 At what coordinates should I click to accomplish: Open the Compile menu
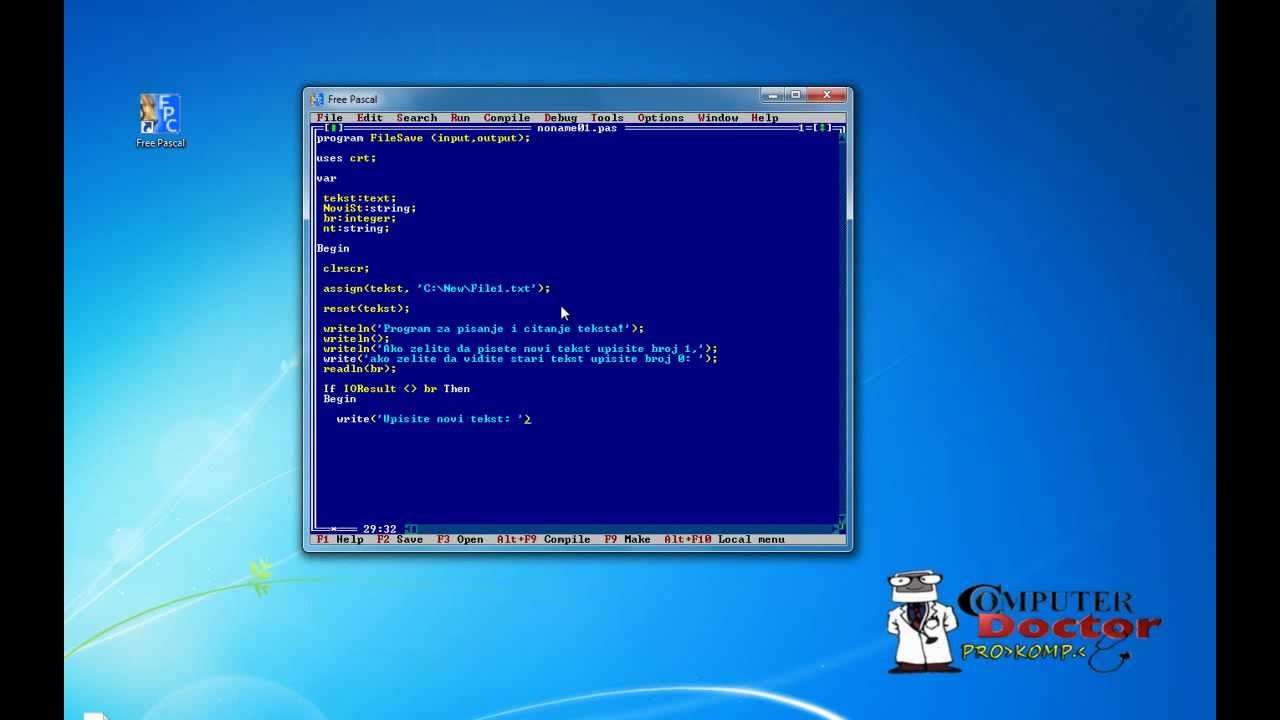tap(507, 118)
